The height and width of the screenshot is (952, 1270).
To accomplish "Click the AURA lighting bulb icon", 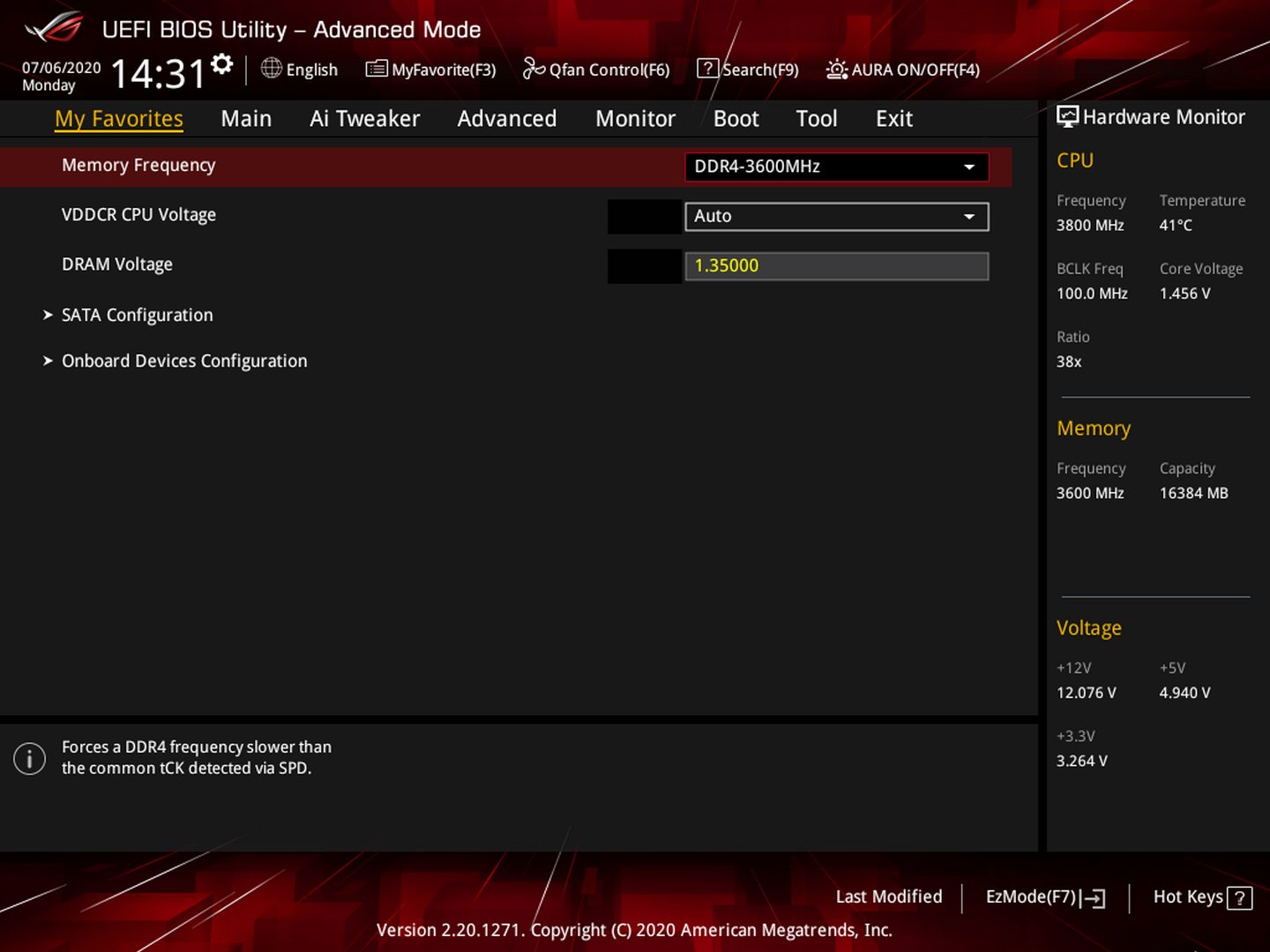I will pyautogui.click(x=837, y=69).
